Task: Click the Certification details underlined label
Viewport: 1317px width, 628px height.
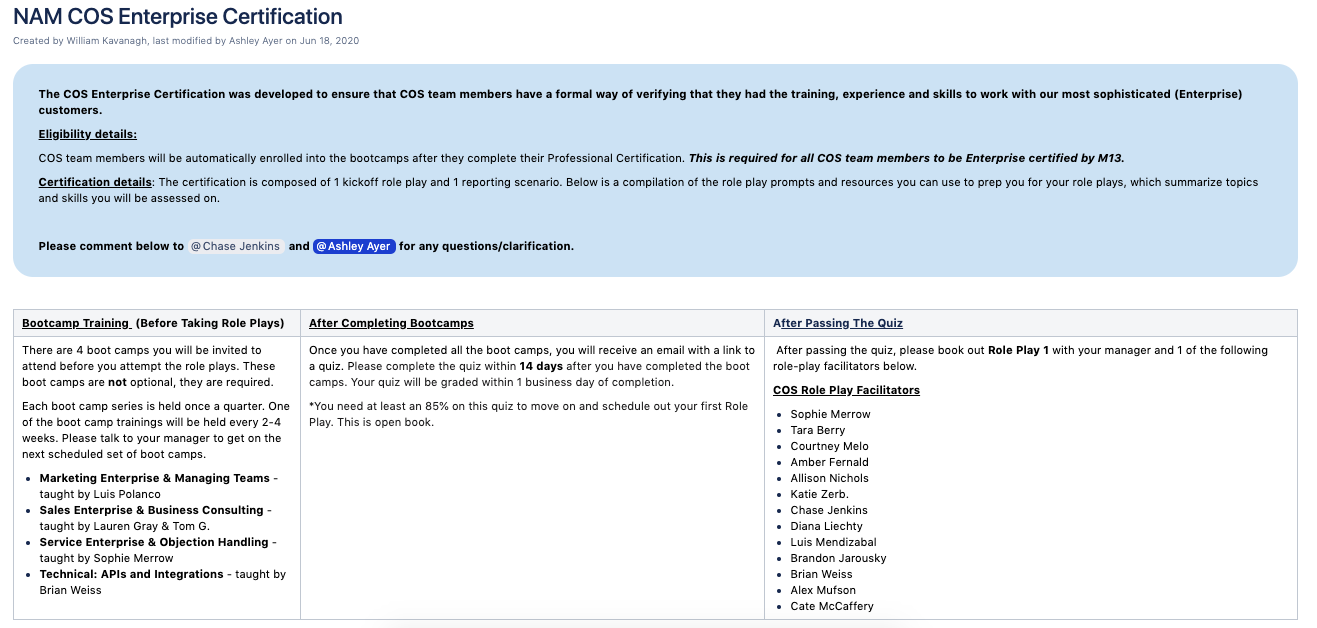Action: click(x=95, y=182)
